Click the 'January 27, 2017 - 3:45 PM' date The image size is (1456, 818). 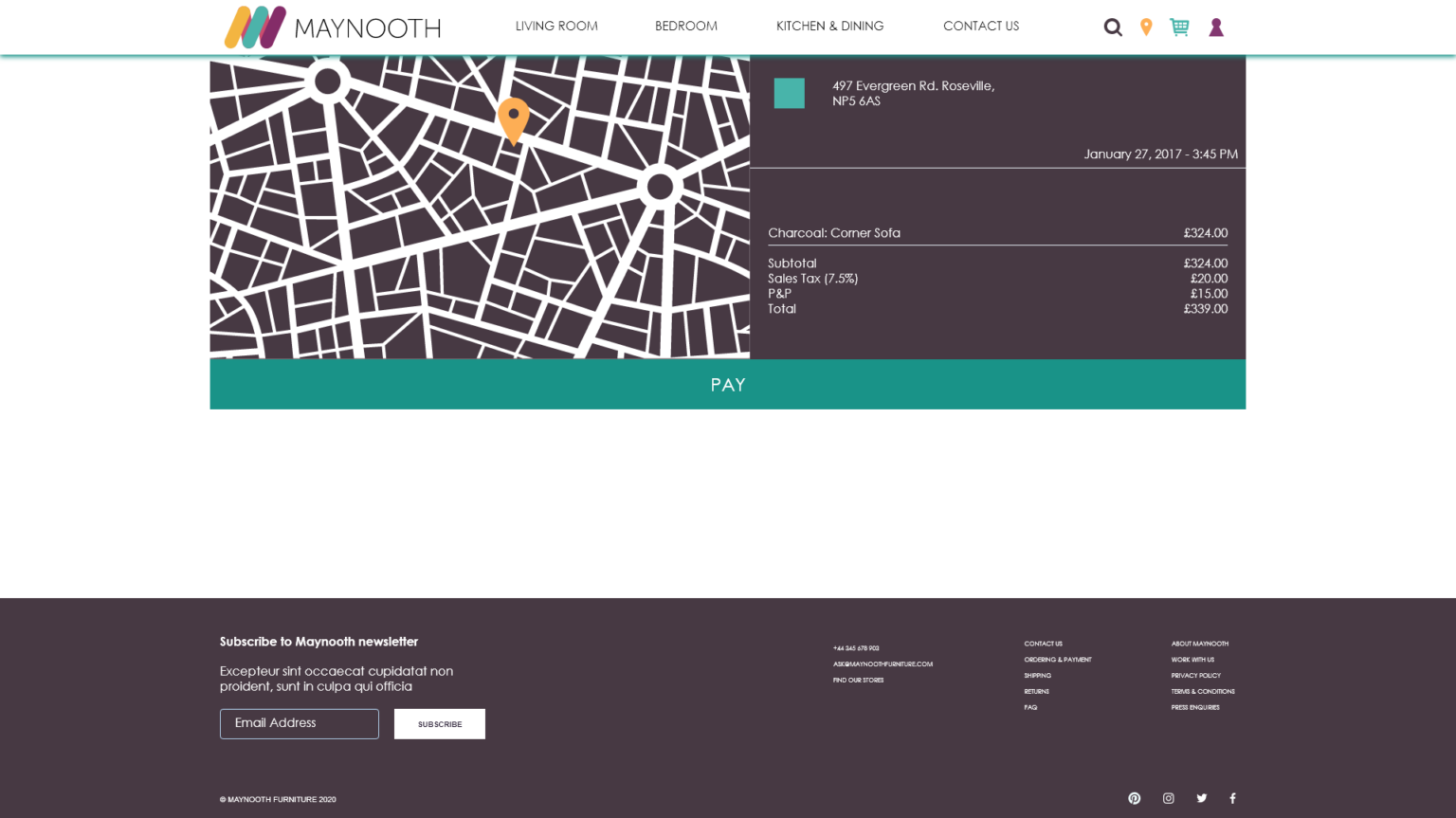[x=1160, y=154]
